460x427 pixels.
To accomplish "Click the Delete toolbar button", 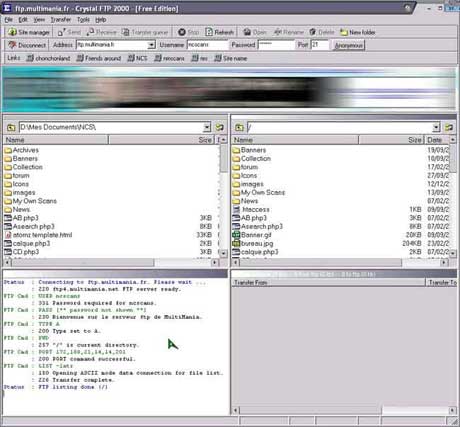I will click(322, 32).
